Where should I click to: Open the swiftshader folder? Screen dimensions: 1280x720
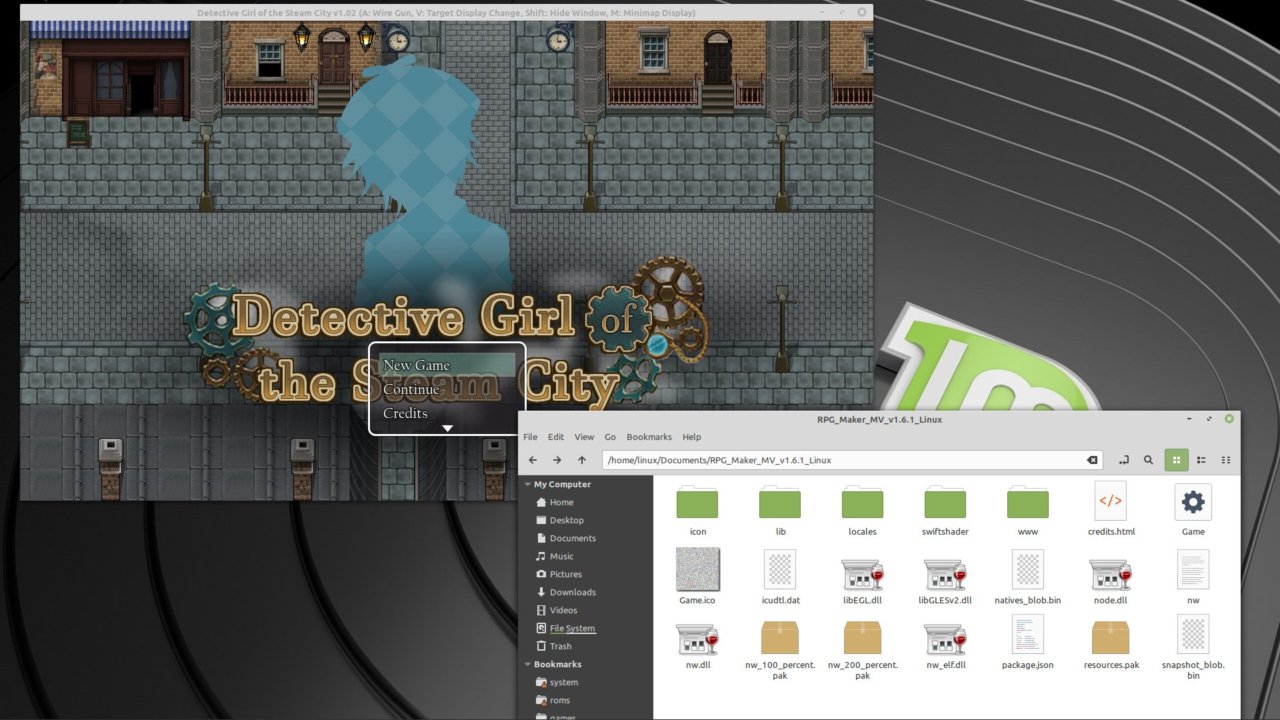point(945,503)
